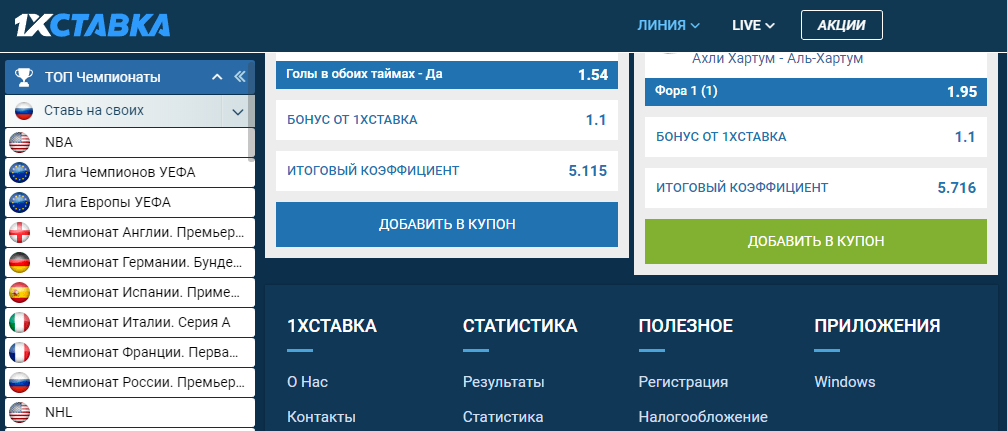Open the NHL championship

(130, 412)
